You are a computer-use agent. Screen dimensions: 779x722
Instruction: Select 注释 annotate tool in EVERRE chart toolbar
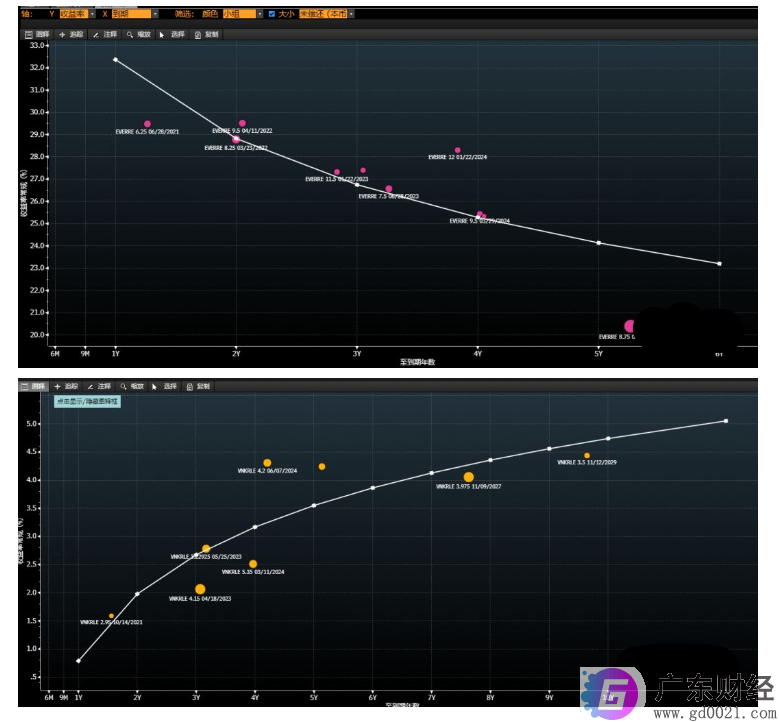click(105, 34)
